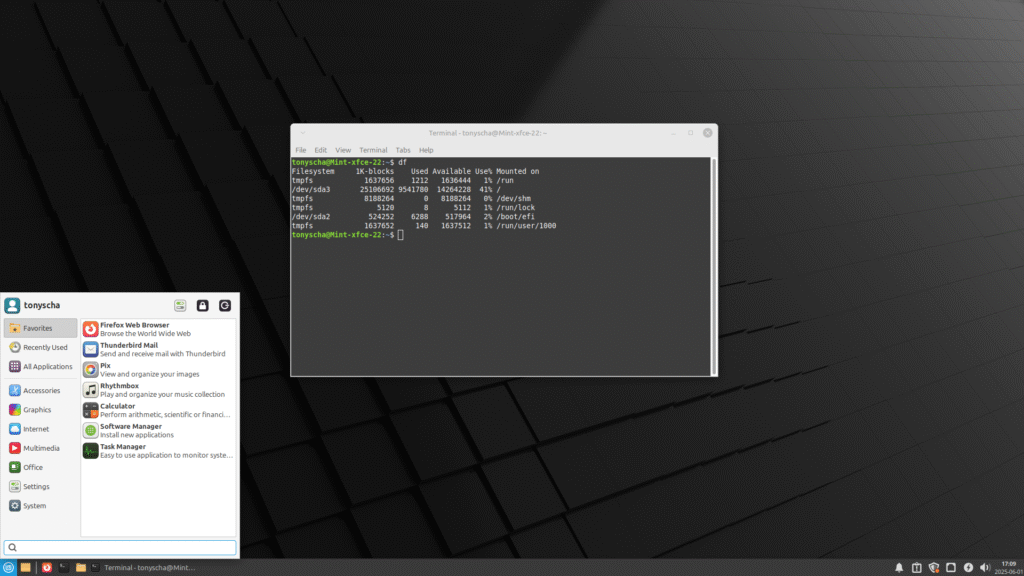The image size is (1024, 576).
Task: Click the show desktop icon on the panel
Action: coord(25,568)
